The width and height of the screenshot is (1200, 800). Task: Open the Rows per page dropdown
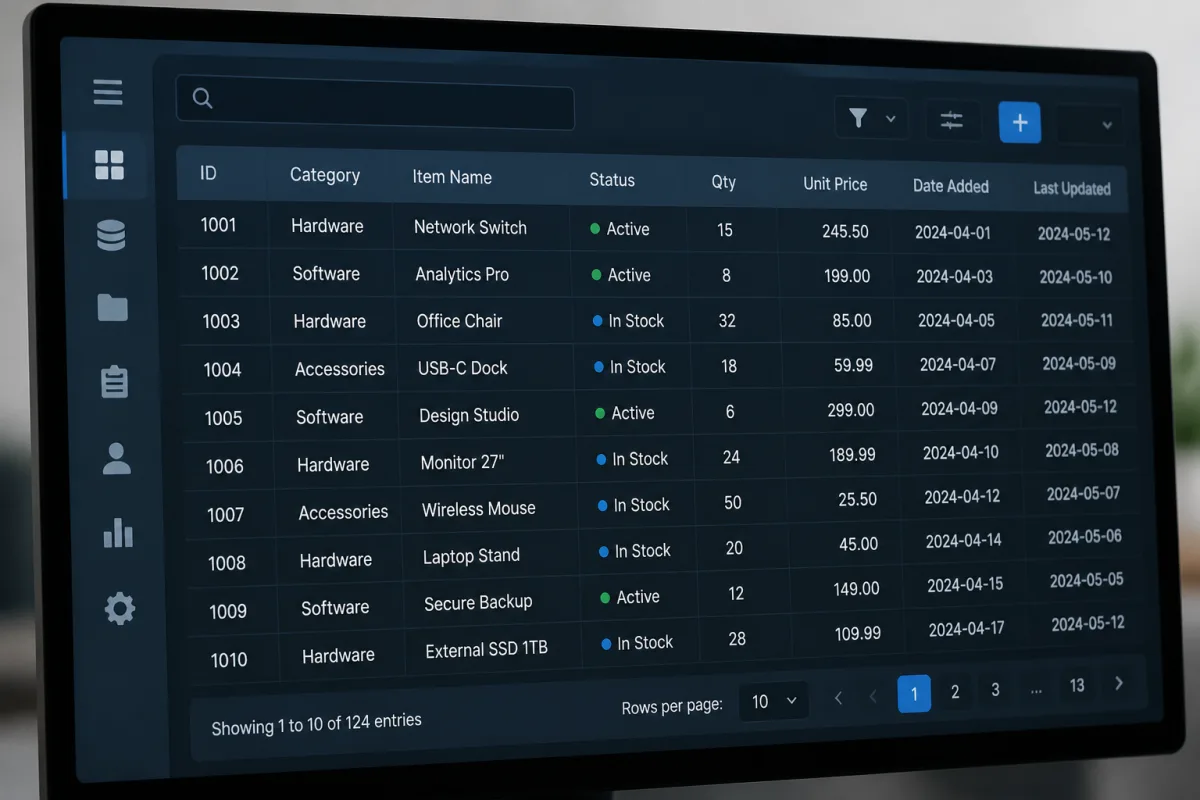tap(774, 701)
